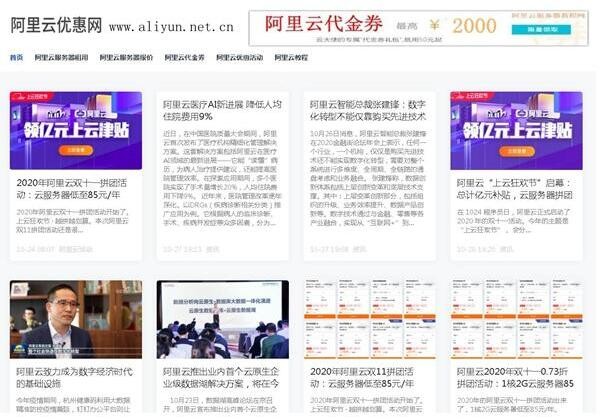Click the excerpt starting 10月26日消息 under 张建锋 article
The image size is (600, 419).
[x=368, y=178]
